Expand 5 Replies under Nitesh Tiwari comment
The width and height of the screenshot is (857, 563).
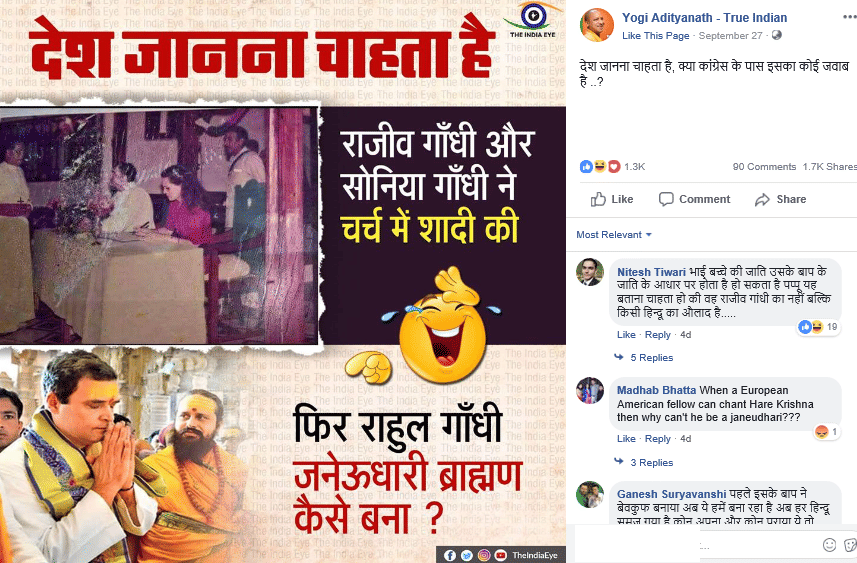point(651,357)
